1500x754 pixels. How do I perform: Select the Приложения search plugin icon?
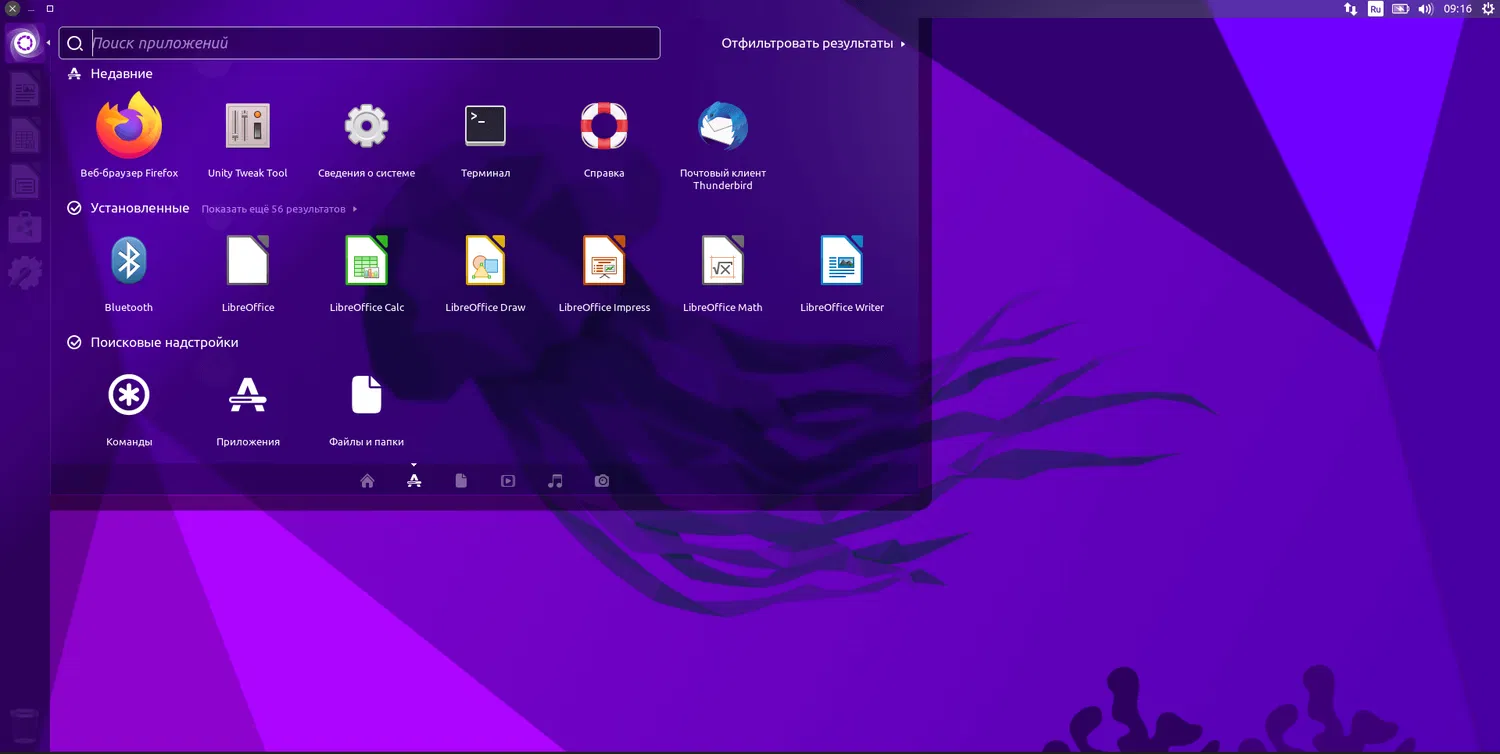tap(248, 395)
